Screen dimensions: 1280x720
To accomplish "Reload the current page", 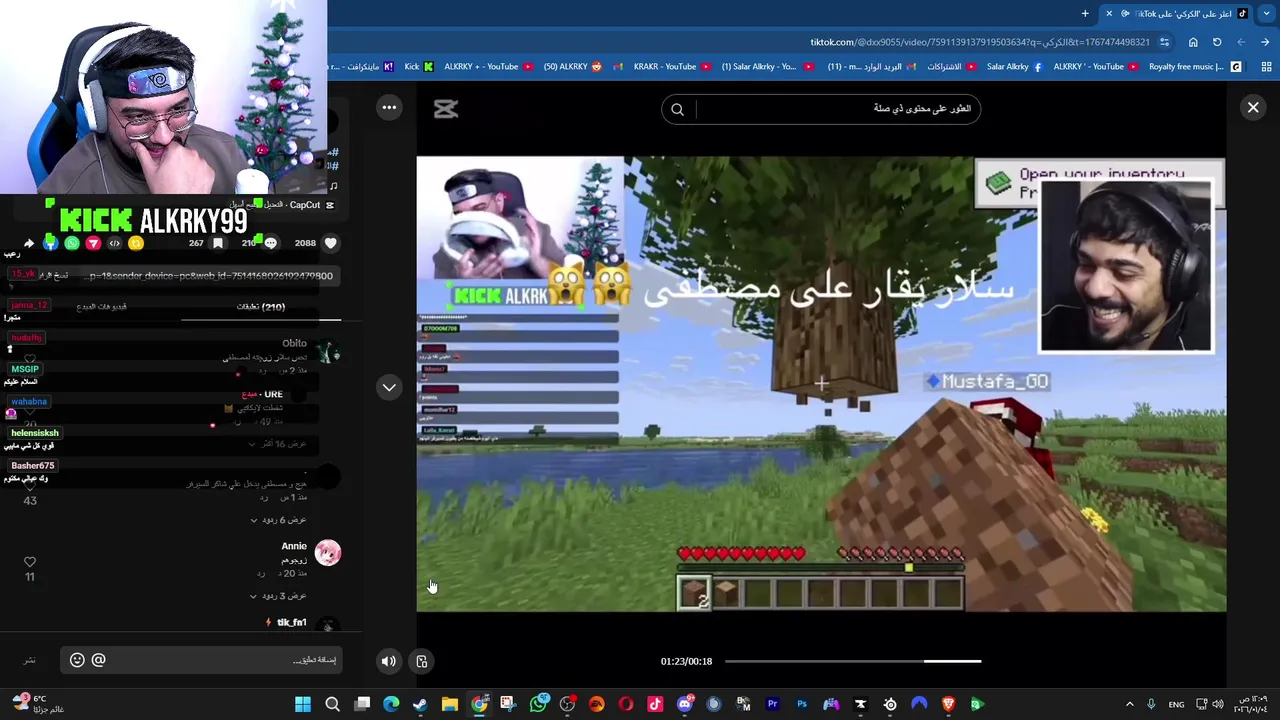I will pyautogui.click(x=1217, y=42).
